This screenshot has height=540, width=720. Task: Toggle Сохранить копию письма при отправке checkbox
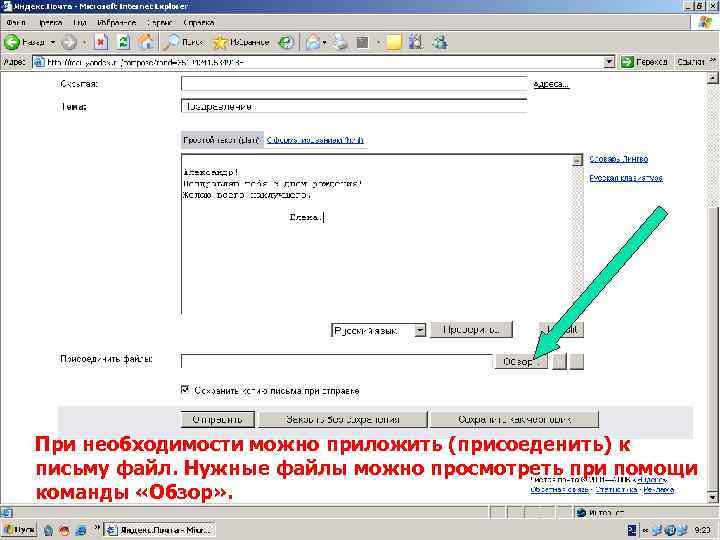point(185,390)
